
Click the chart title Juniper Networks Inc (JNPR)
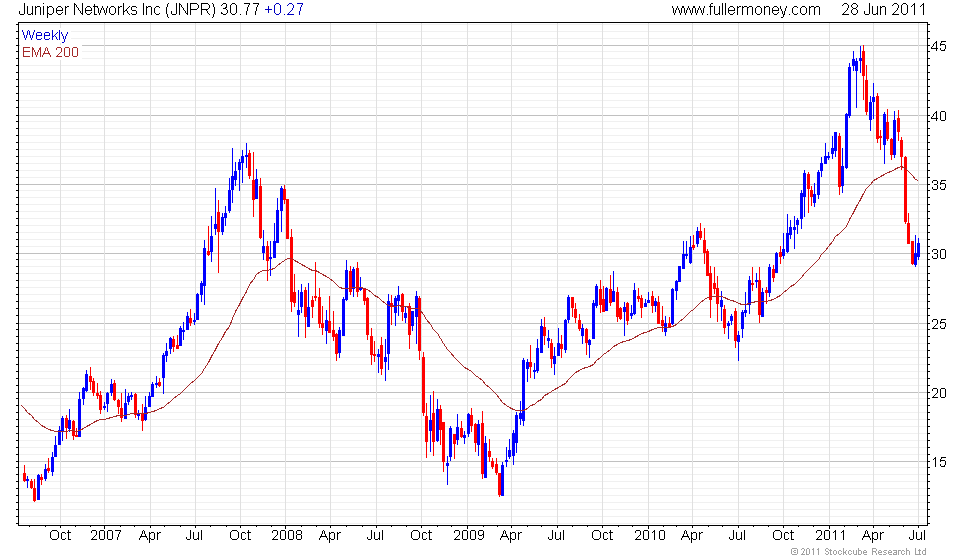tap(117, 9)
